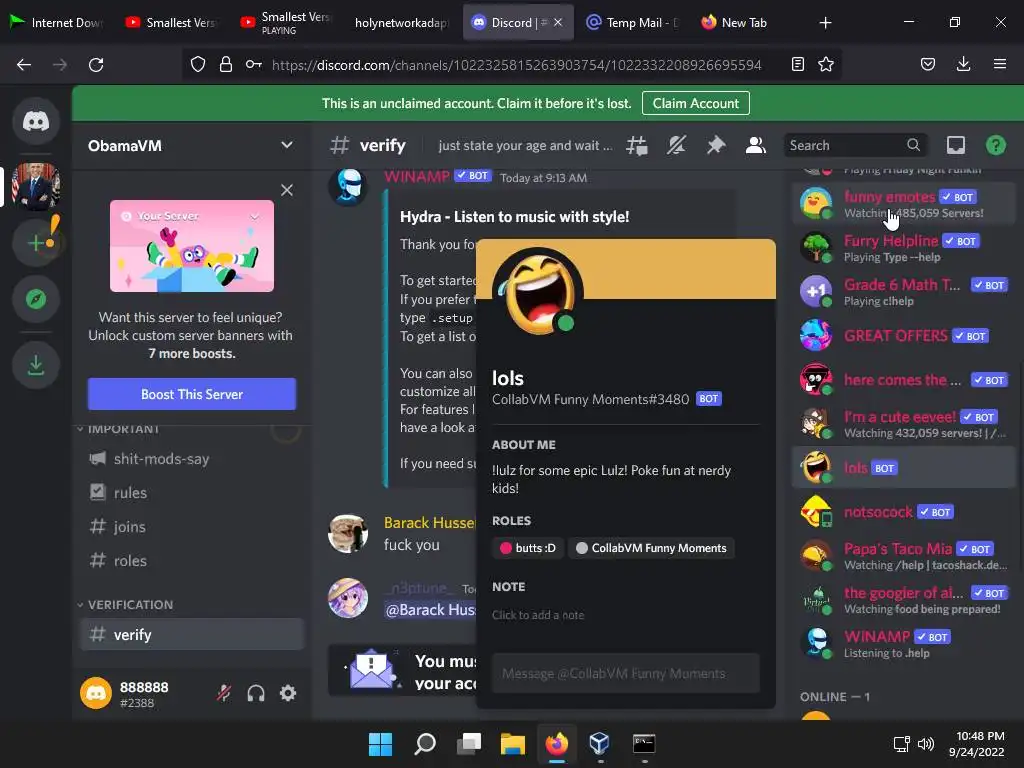
Task: Dismiss the boost banner promo with X
Action: pos(287,190)
